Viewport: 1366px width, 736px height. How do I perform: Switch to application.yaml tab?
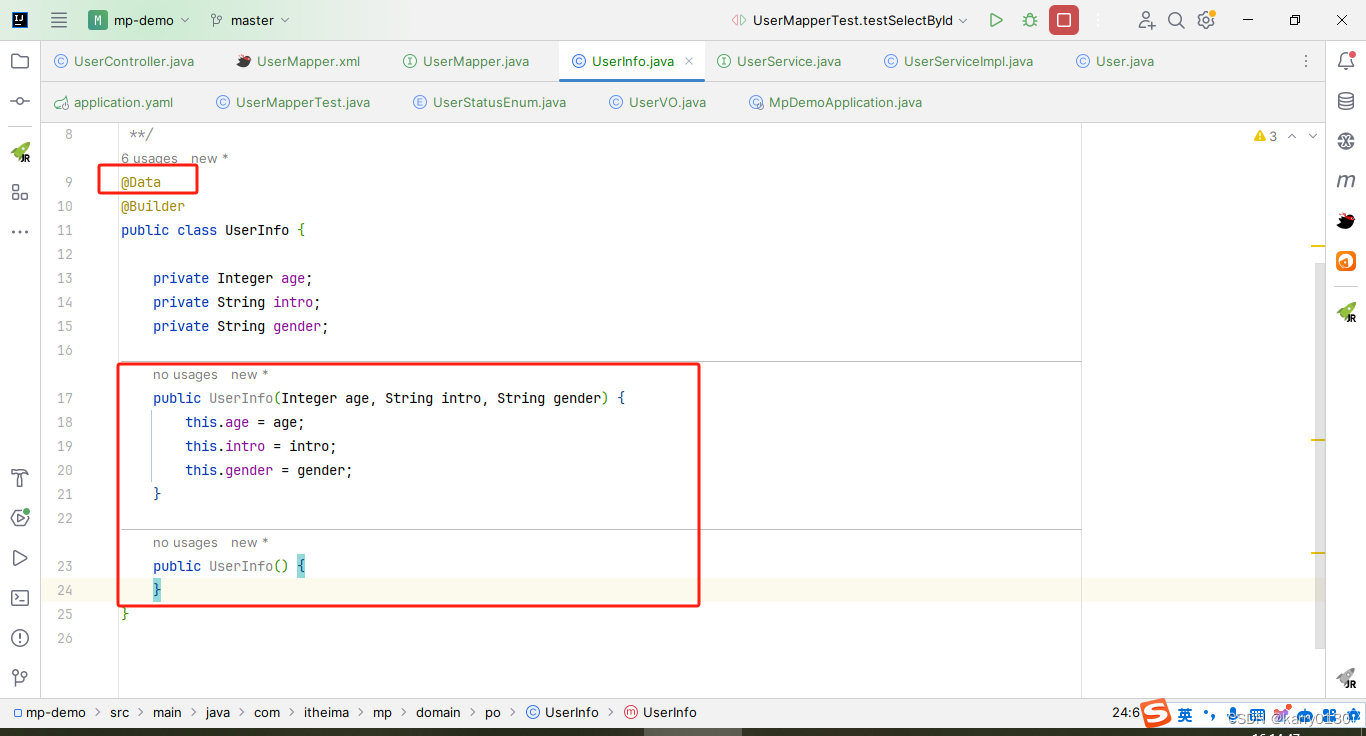(114, 102)
